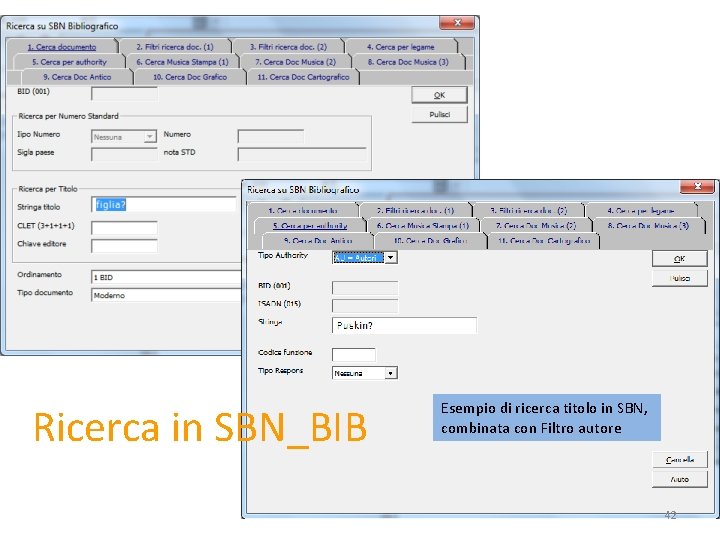Select '2. Filtri ricerca doc. (1)' tab in front window
720x540 pixels.
tap(416, 211)
